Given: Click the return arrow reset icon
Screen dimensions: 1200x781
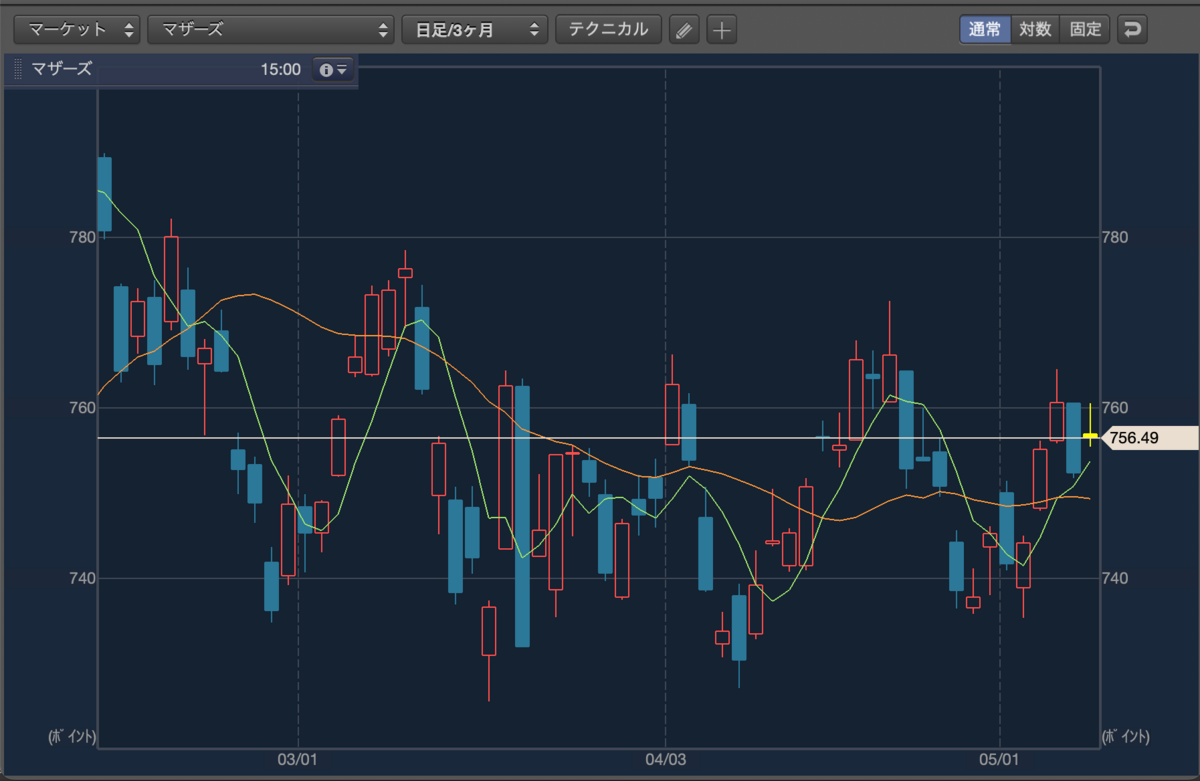Looking at the screenshot, I should [1132, 29].
